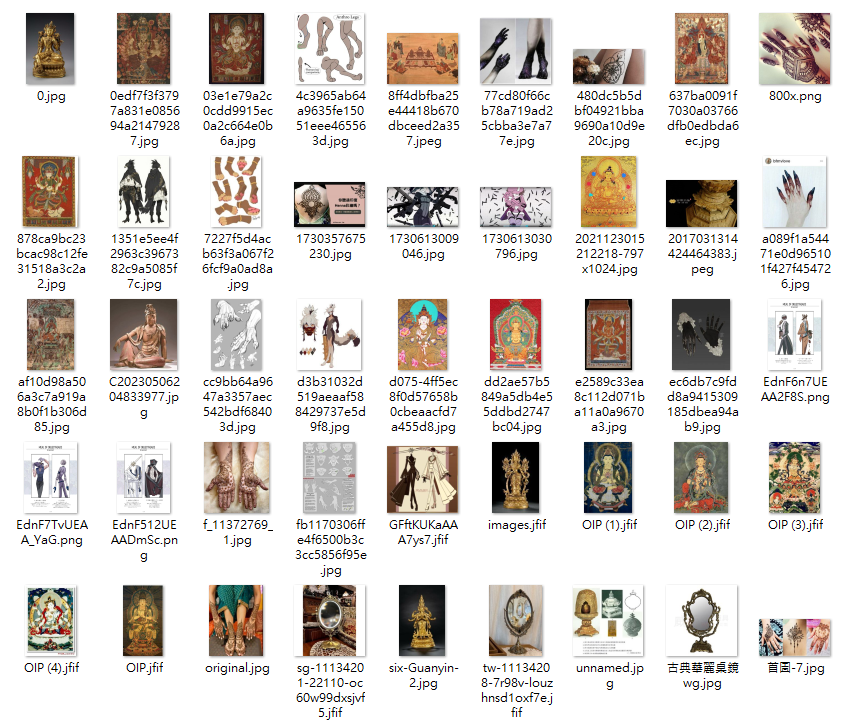Image resolution: width=841 pixels, height=725 pixels.
Task: Click the C20230506204833977.jpg file name
Action: (144, 397)
